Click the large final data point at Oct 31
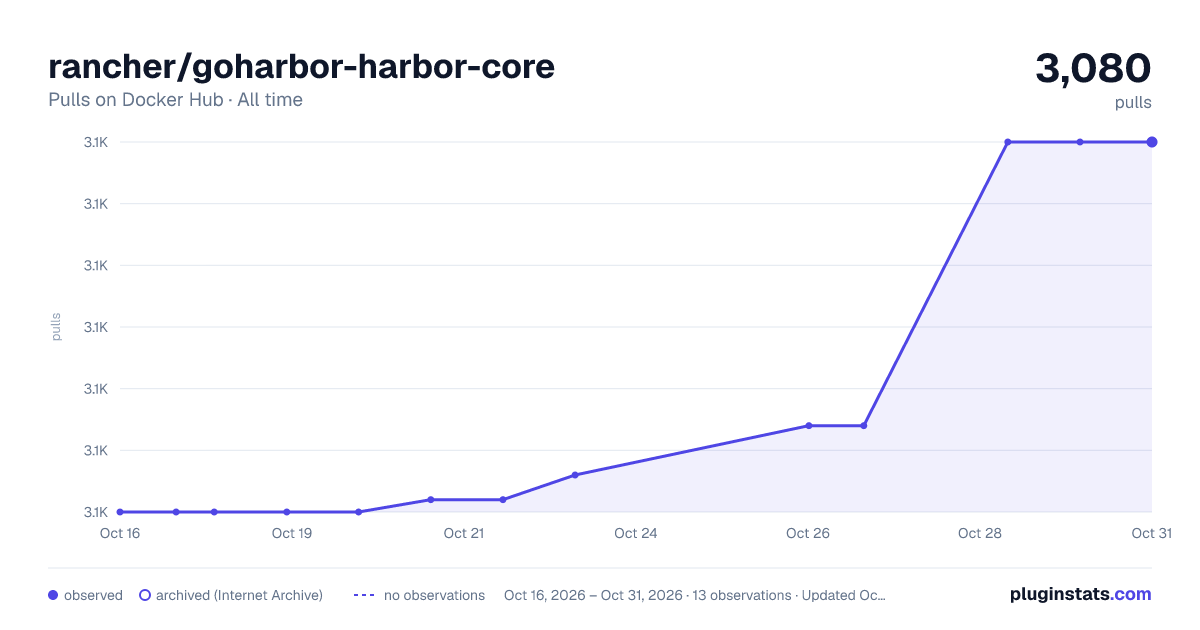This screenshot has width=1200, height=630. pos(1152,142)
